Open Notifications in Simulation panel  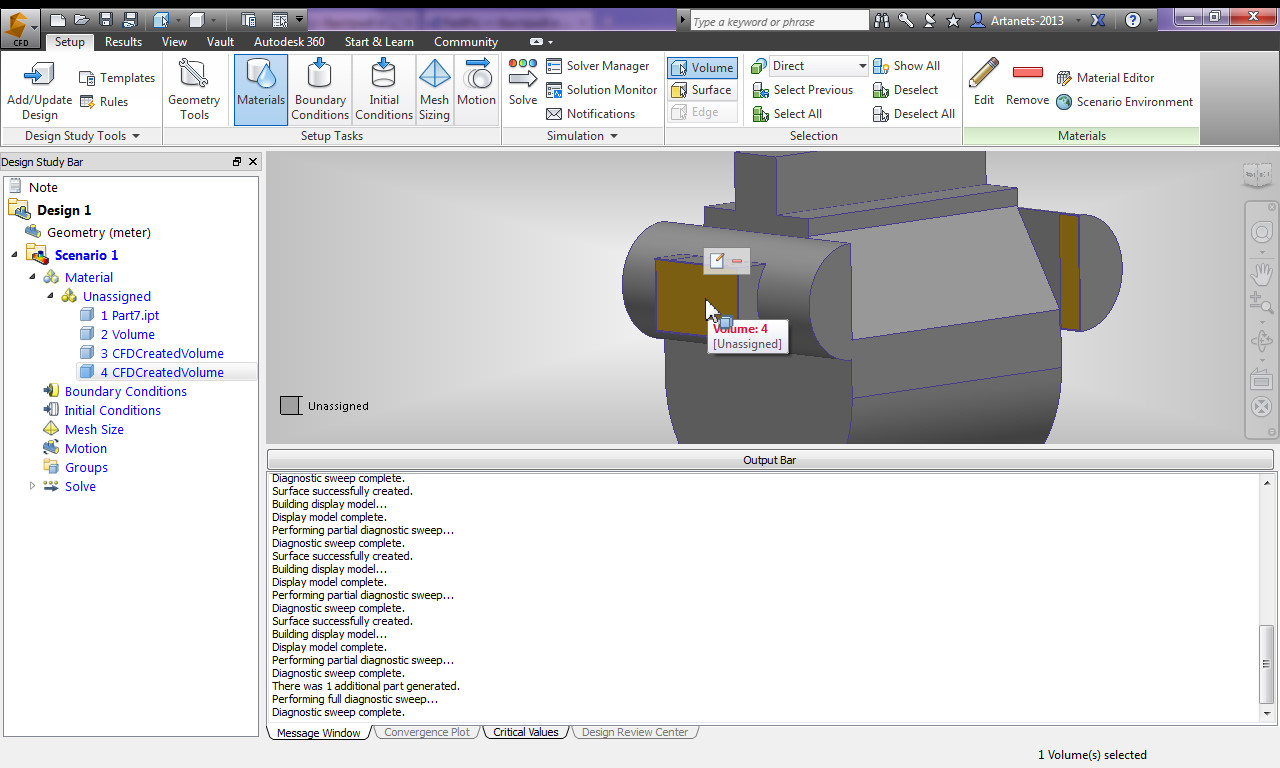coord(591,114)
